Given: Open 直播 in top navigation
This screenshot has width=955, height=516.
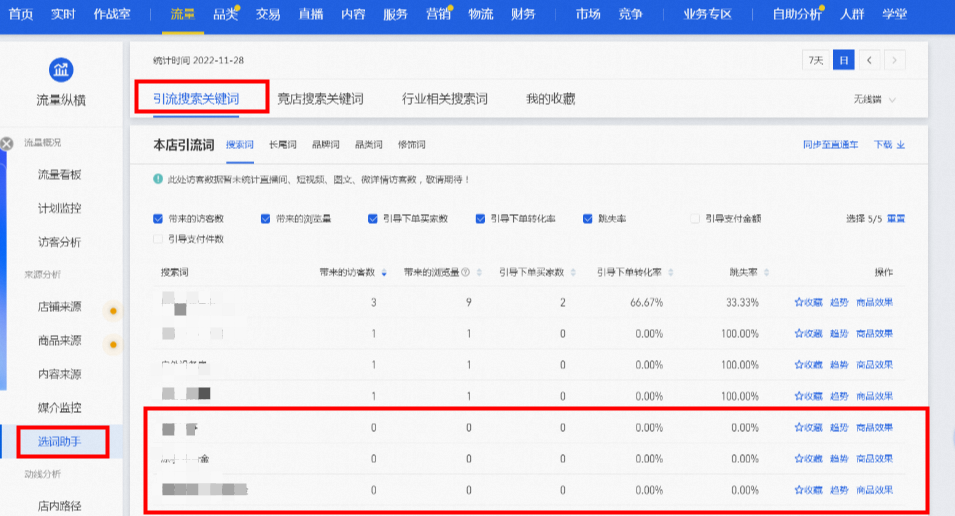Looking at the screenshot, I should pyautogui.click(x=311, y=14).
